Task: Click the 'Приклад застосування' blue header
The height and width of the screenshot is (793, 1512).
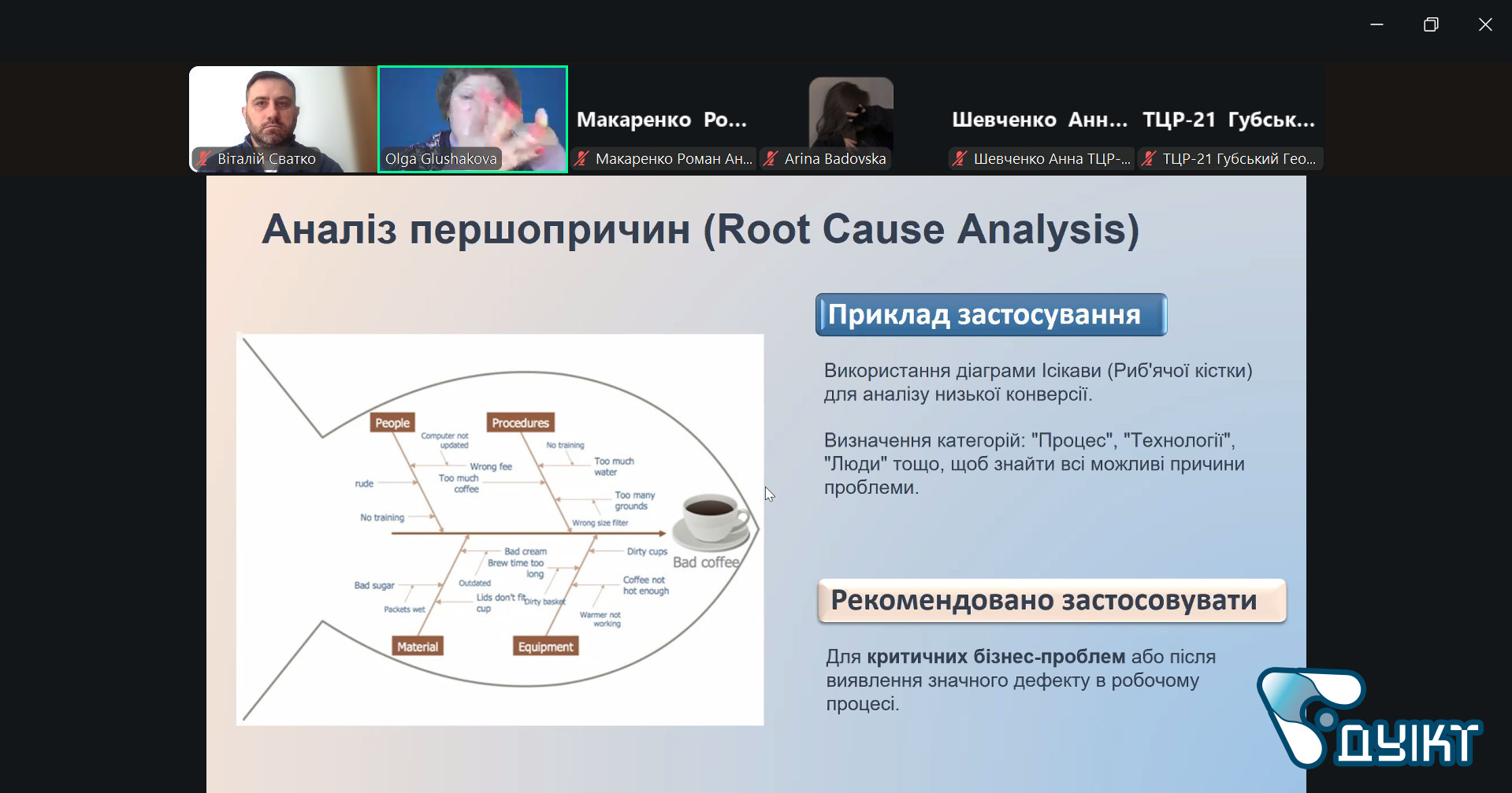Action: coord(990,315)
